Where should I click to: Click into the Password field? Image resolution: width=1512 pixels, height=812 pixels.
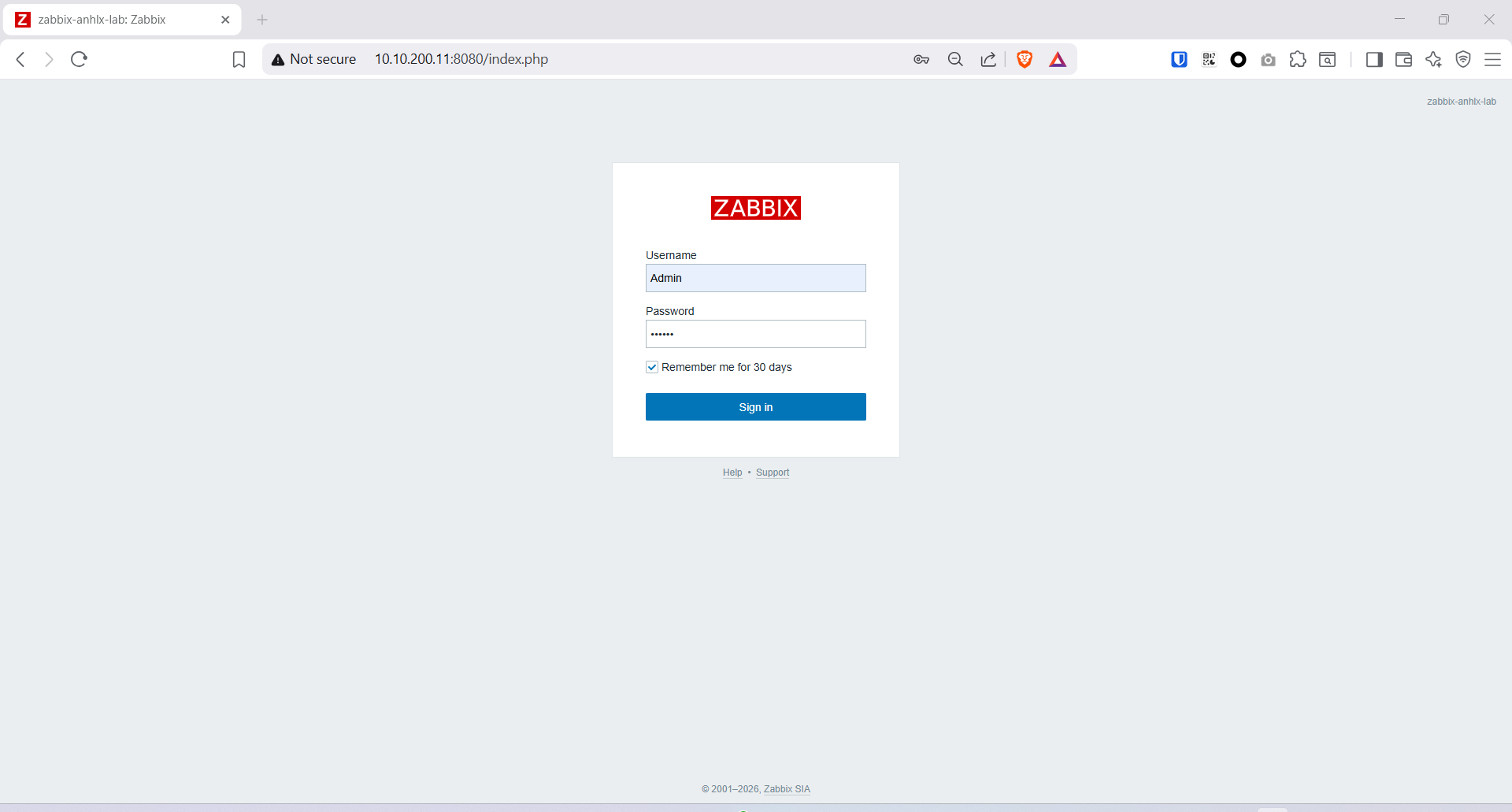pos(755,334)
